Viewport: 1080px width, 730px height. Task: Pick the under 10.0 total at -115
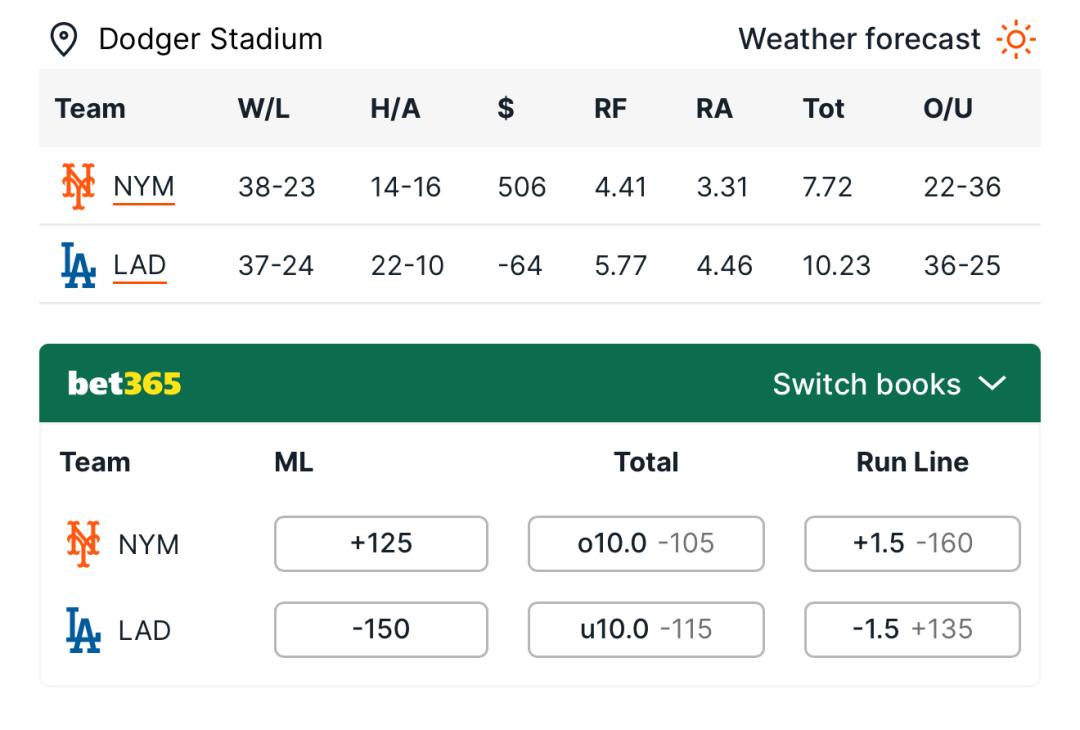click(x=646, y=629)
